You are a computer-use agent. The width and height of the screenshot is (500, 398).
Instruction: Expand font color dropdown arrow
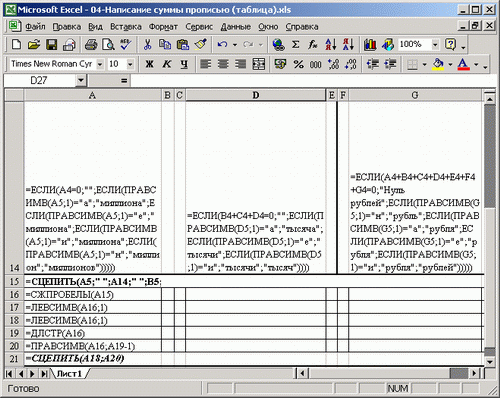coord(476,64)
